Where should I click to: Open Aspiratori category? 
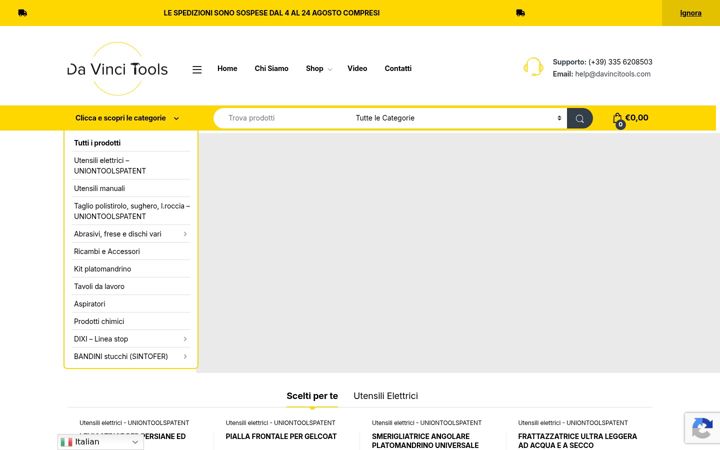tap(90, 304)
